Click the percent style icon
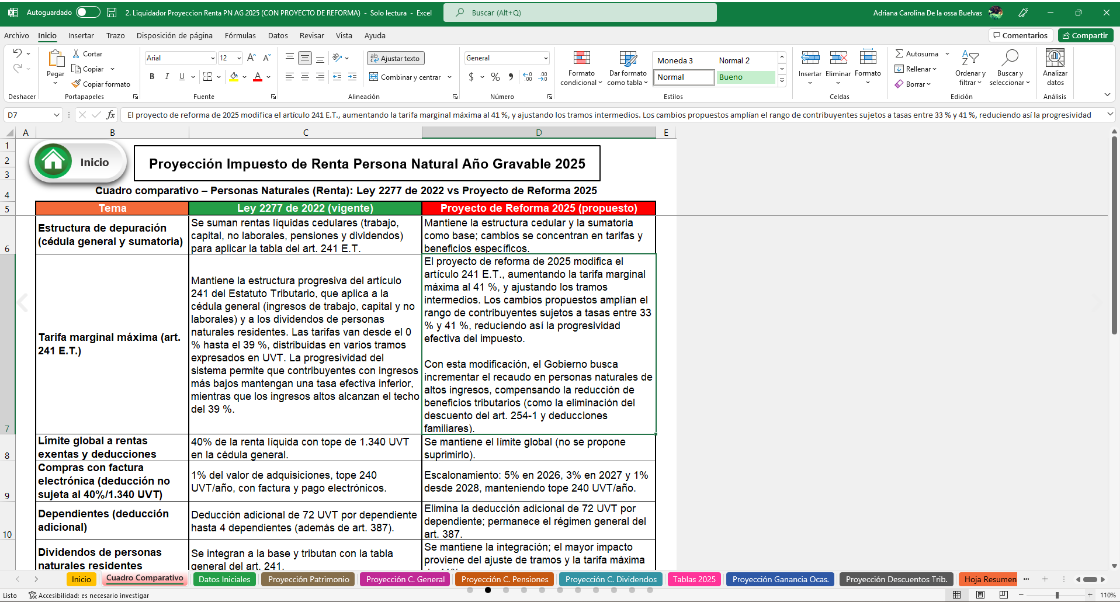Image resolution: width=1120 pixels, height=612 pixels. pyautogui.click(x=496, y=77)
